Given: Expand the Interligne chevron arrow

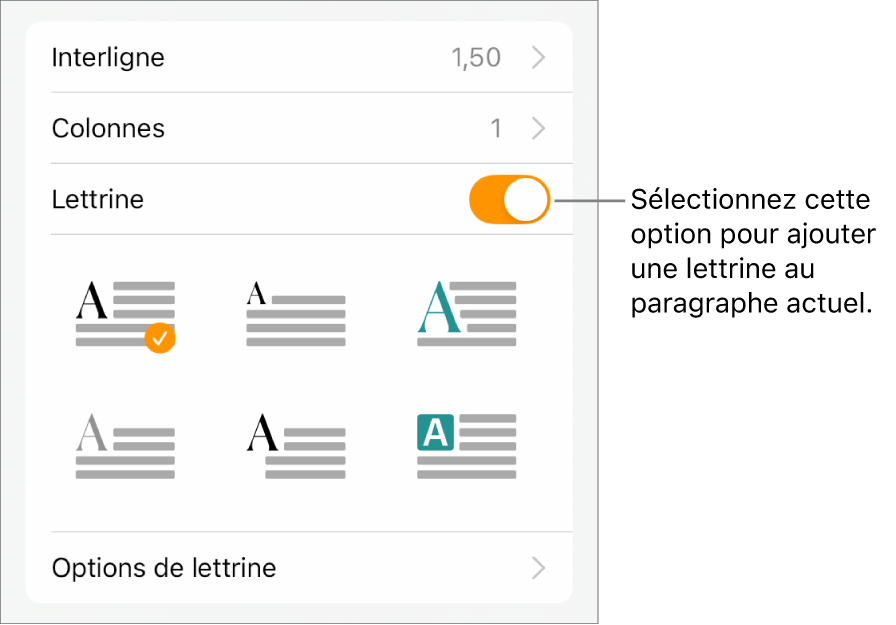Looking at the screenshot, I should pyautogui.click(x=539, y=58).
